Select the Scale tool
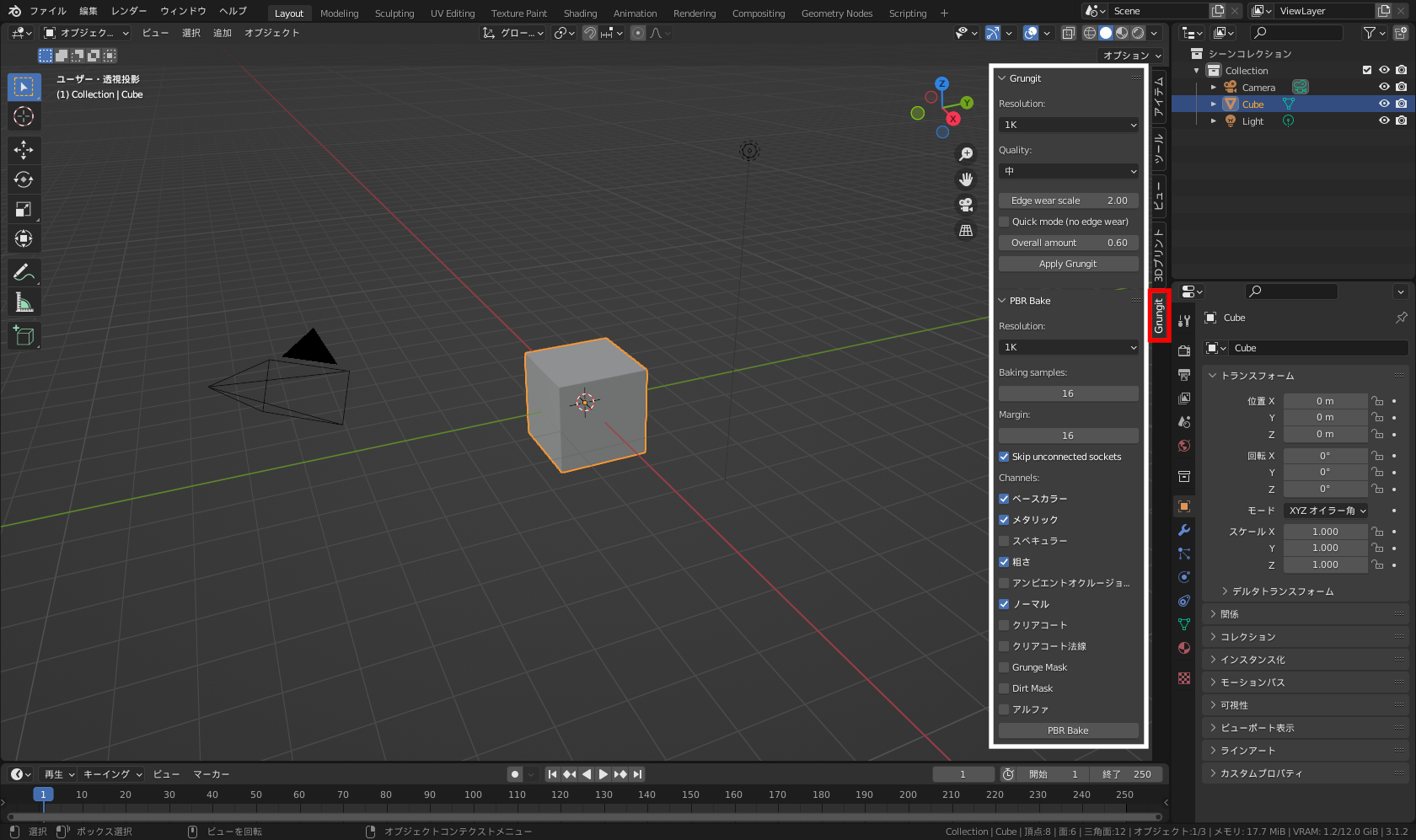Viewport: 1416px width, 840px height. click(24, 209)
